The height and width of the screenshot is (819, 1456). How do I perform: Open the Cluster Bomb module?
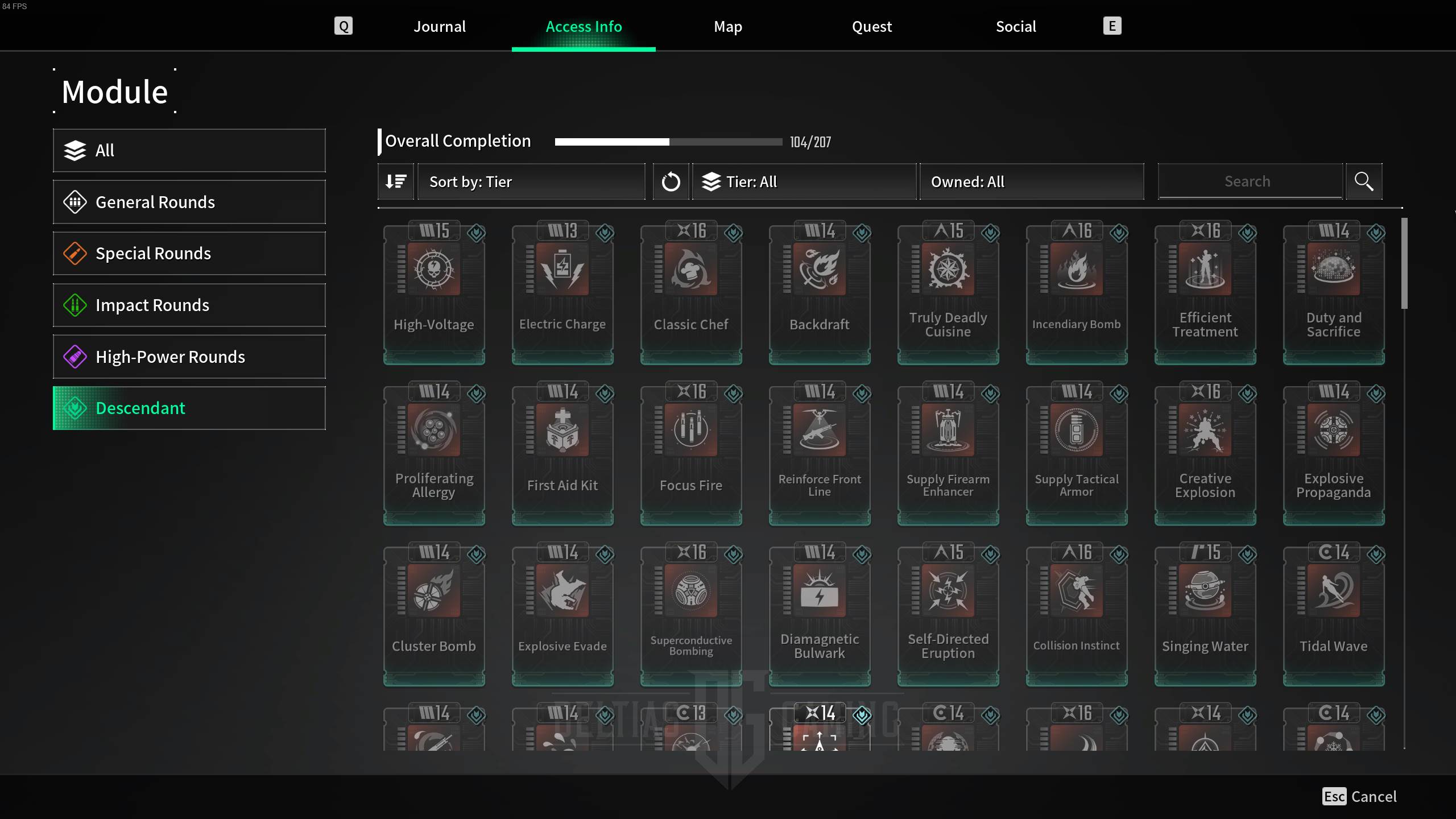pos(434,615)
